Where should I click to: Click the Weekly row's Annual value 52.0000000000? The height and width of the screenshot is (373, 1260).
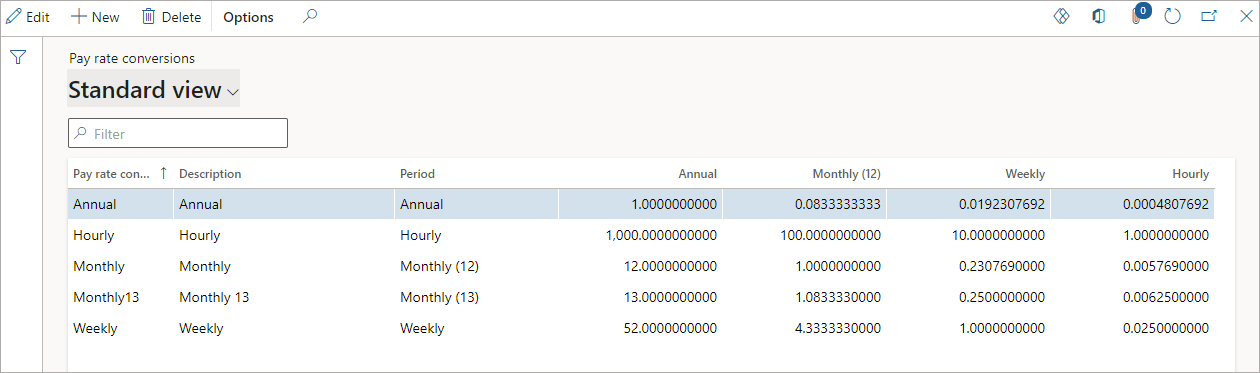(x=660, y=328)
